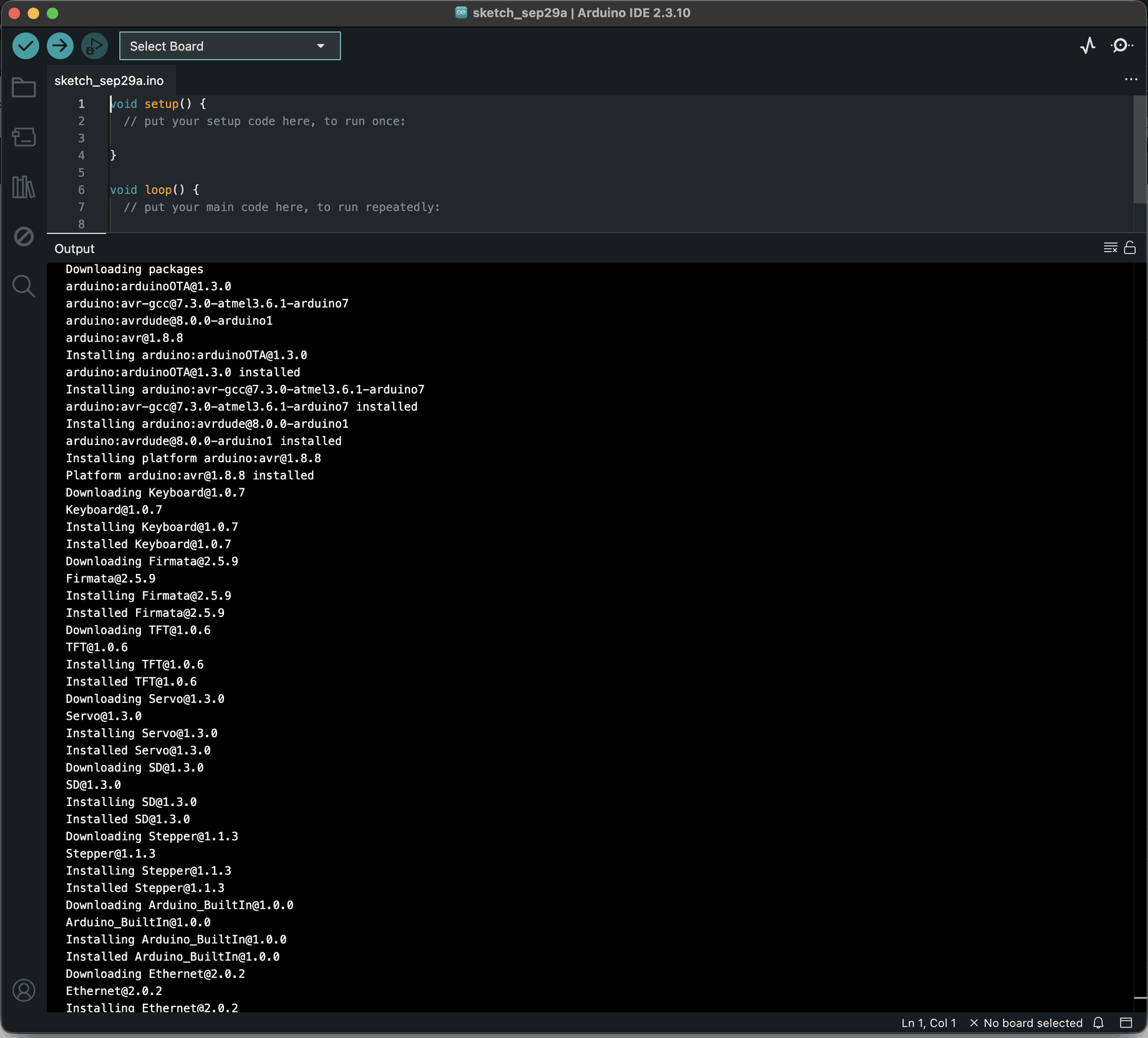Open the Serial Monitor
Image resolution: width=1148 pixels, height=1038 pixels.
1122,46
